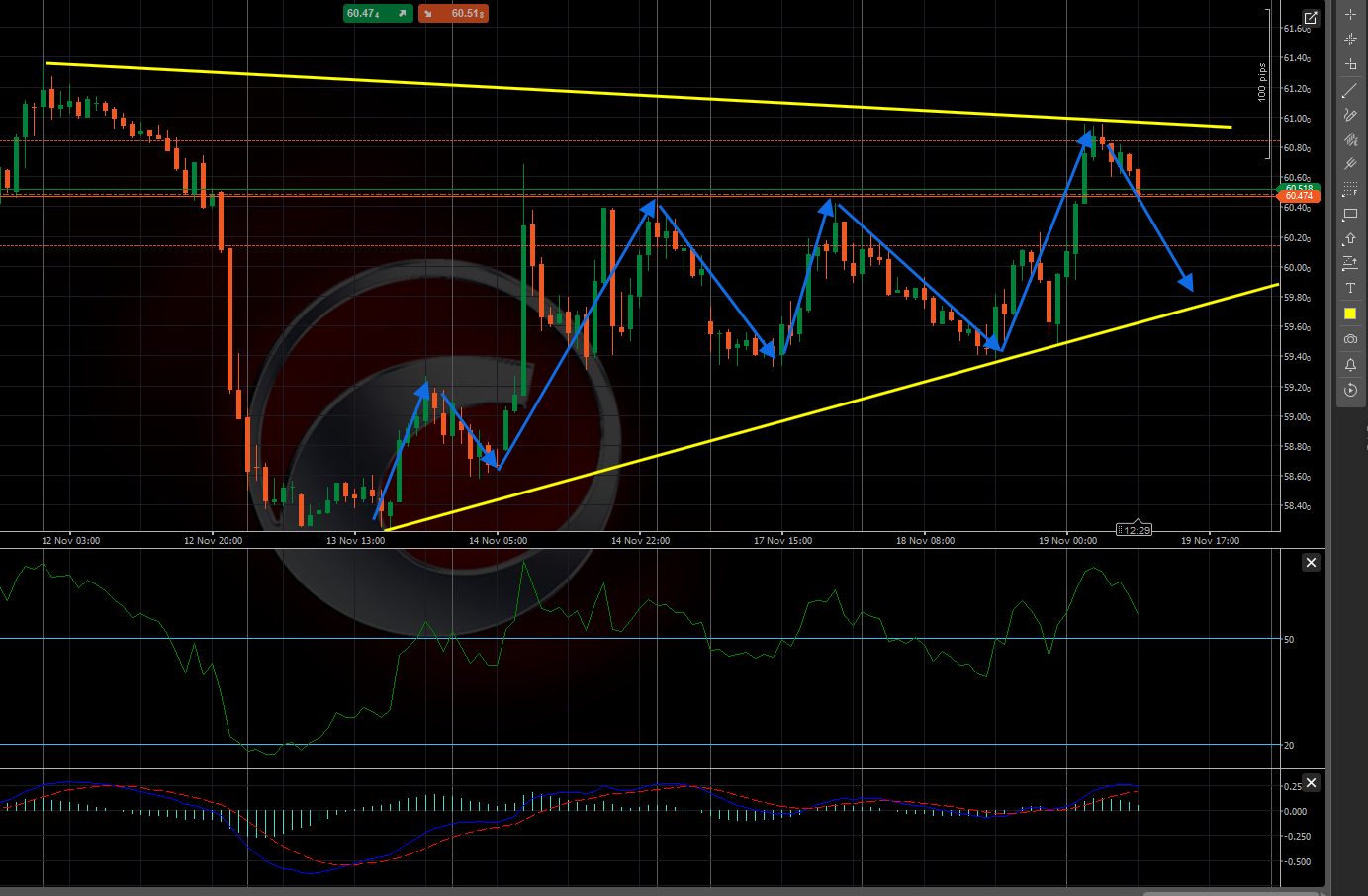Select the crosshair cursor tool

click(1350, 14)
